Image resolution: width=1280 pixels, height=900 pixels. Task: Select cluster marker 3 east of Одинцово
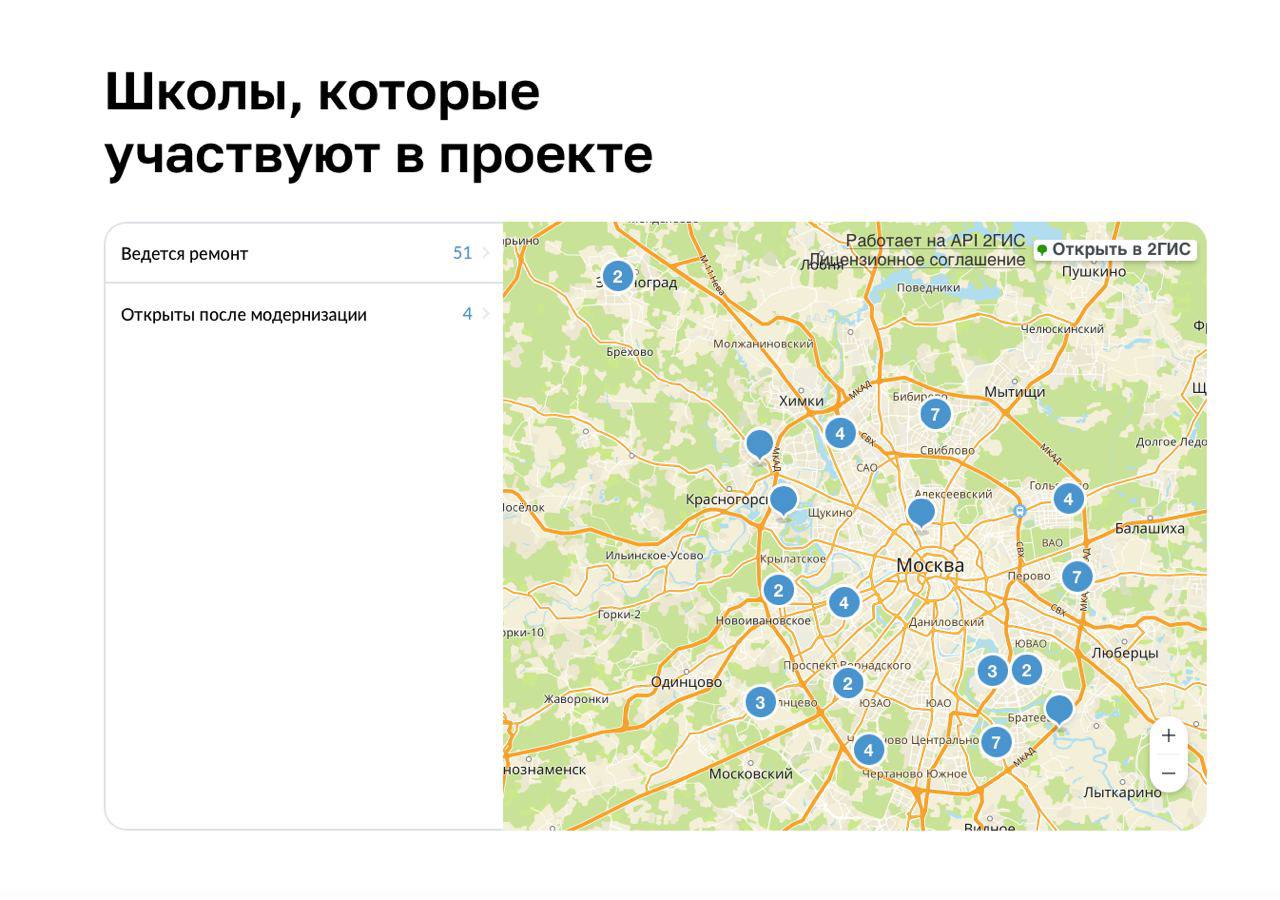point(760,702)
